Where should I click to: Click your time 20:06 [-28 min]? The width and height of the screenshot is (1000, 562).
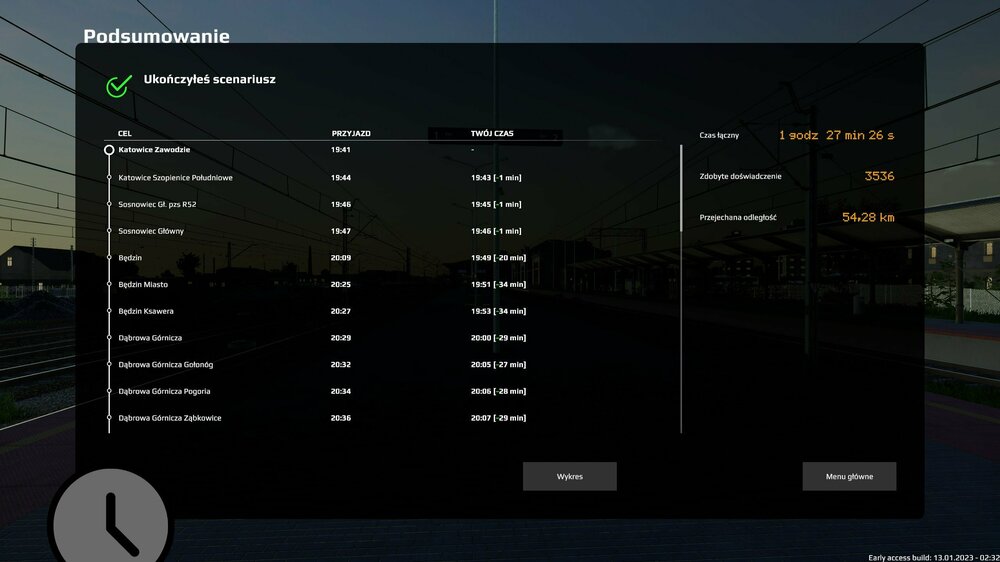coord(499,392)
